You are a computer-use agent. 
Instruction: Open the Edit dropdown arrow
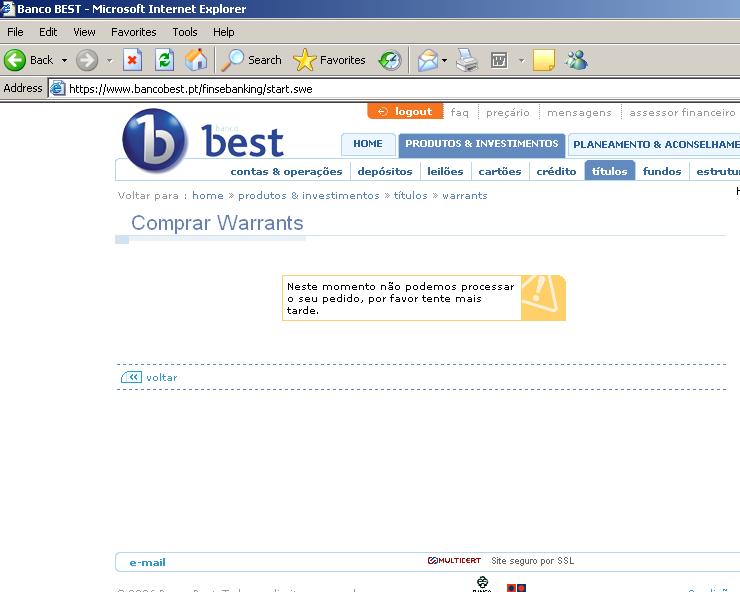point(521,60)
